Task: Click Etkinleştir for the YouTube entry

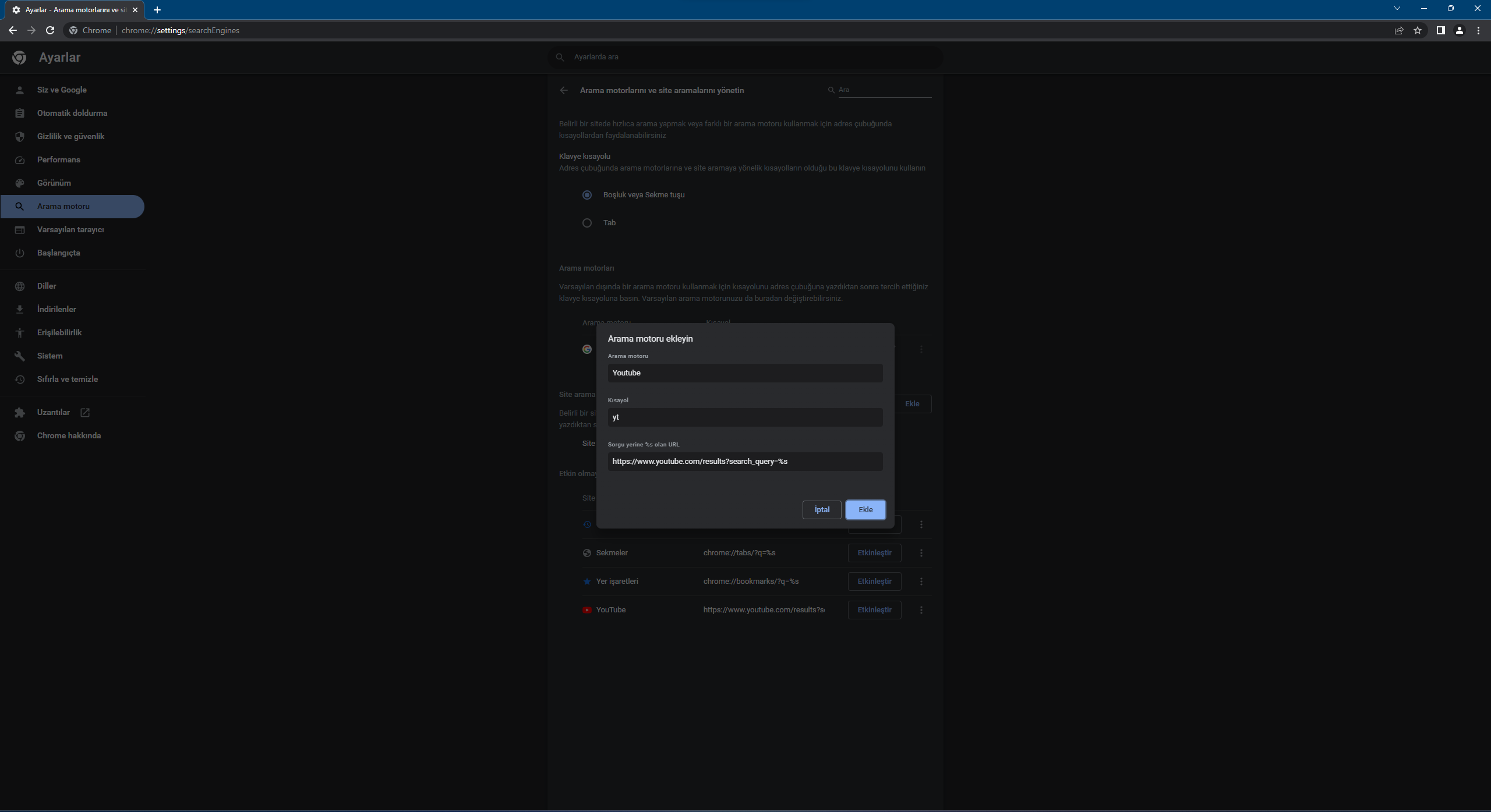Action: click(x=874, y=610)
